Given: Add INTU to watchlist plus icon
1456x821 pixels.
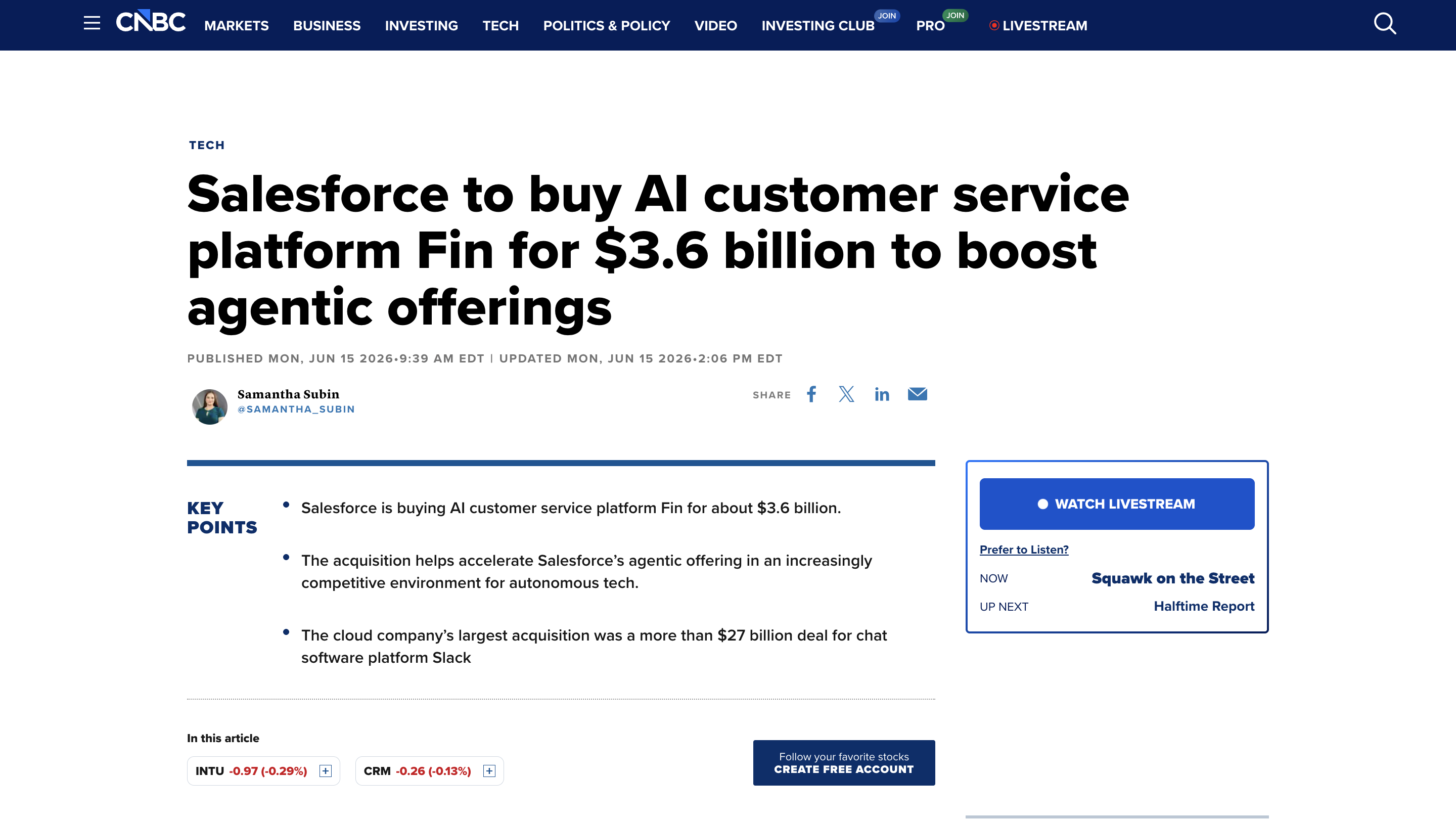Looking at the screenshot, I should (326, 771).
